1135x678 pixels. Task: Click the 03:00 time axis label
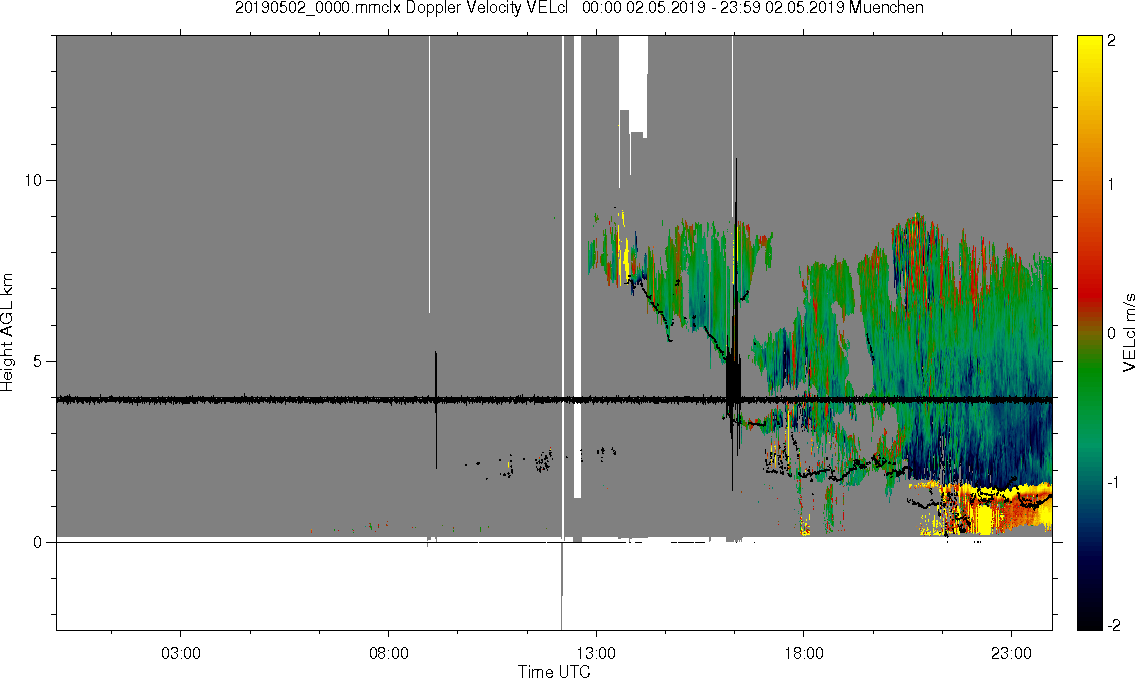click(x=181, y=653)
